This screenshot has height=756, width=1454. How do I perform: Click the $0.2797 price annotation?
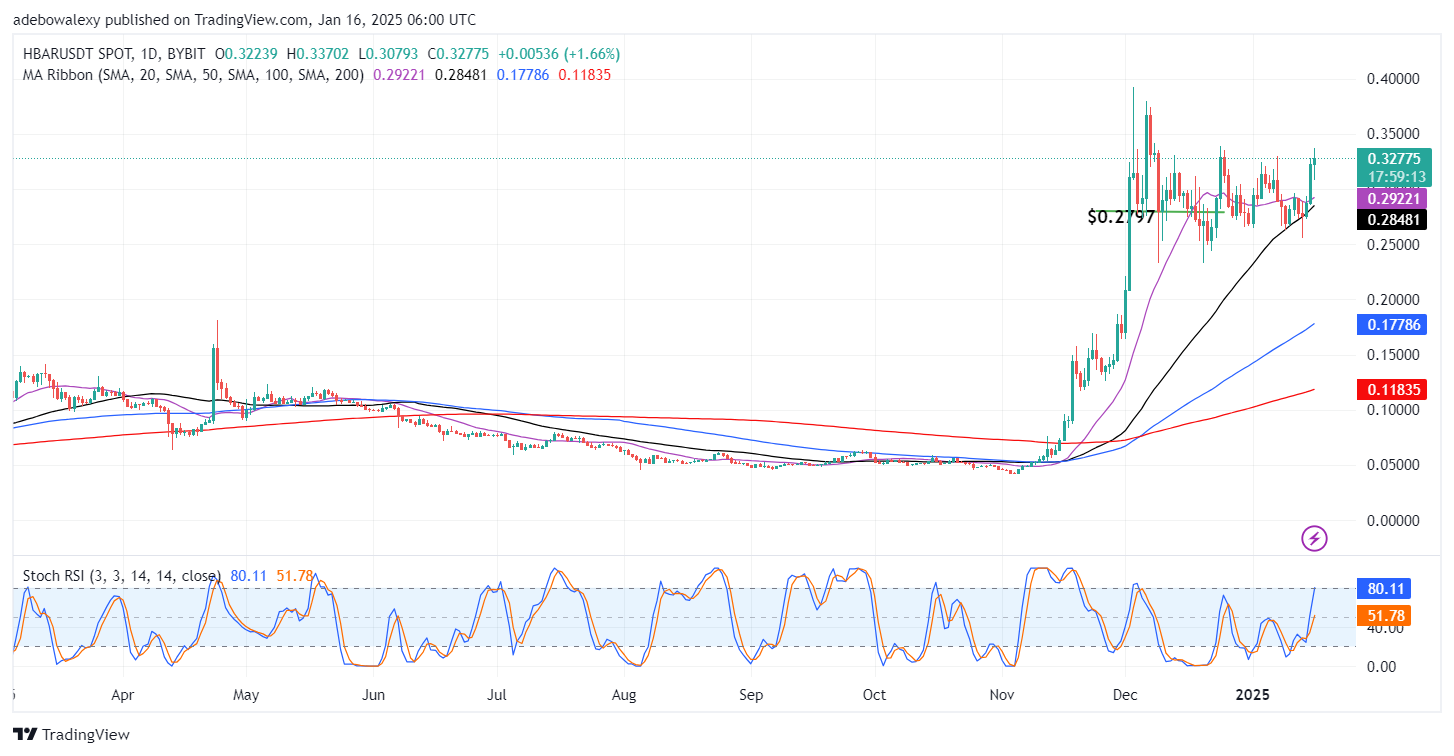click(x=1121, y=216)
